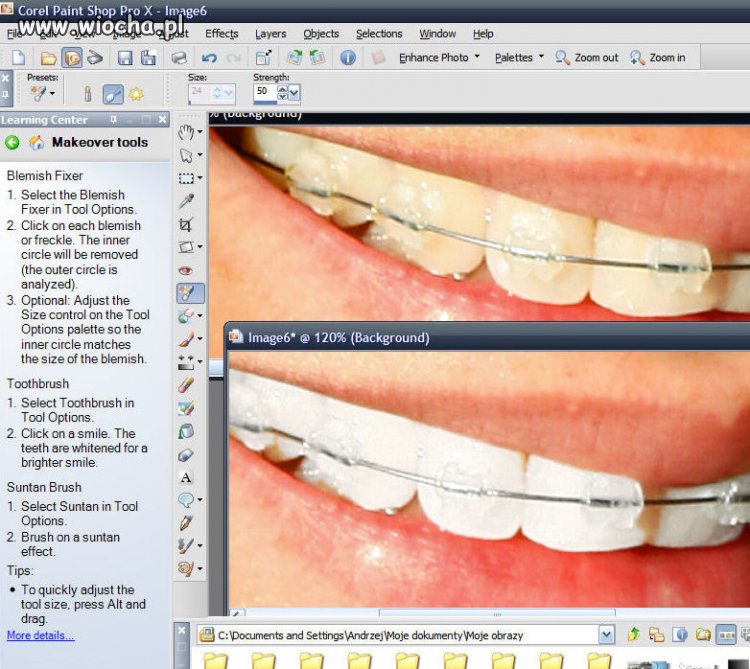This screenshot has width=750, height=669.
Task: Close the Learning Center panel
Action: pos(163,119)
